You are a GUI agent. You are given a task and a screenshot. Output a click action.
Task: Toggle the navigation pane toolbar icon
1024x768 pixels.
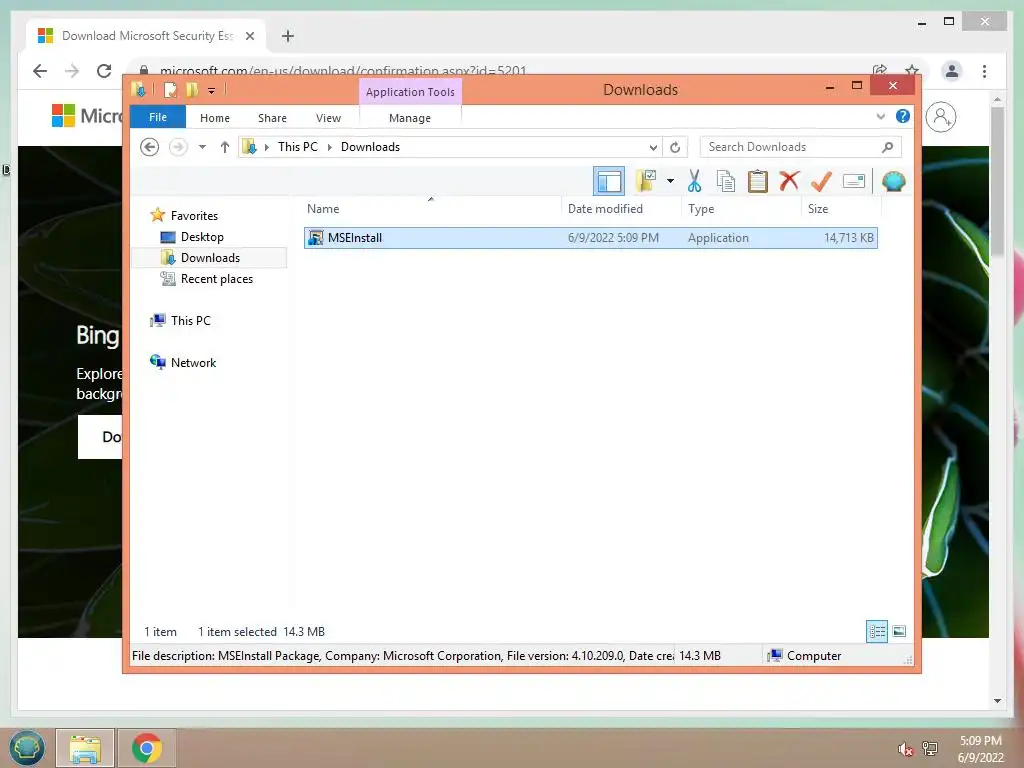609,181
